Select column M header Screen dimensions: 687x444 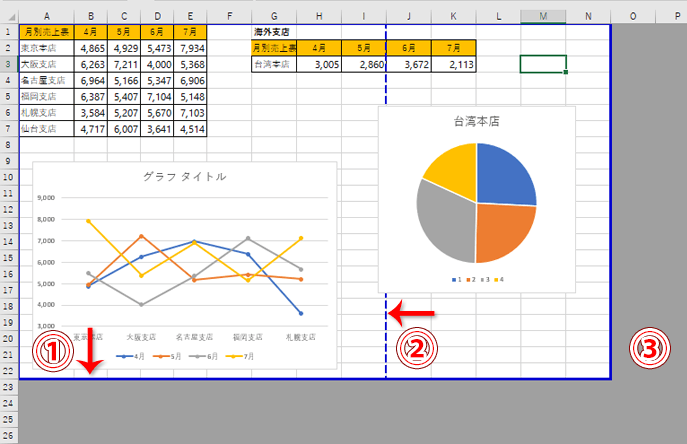[543, 16]
